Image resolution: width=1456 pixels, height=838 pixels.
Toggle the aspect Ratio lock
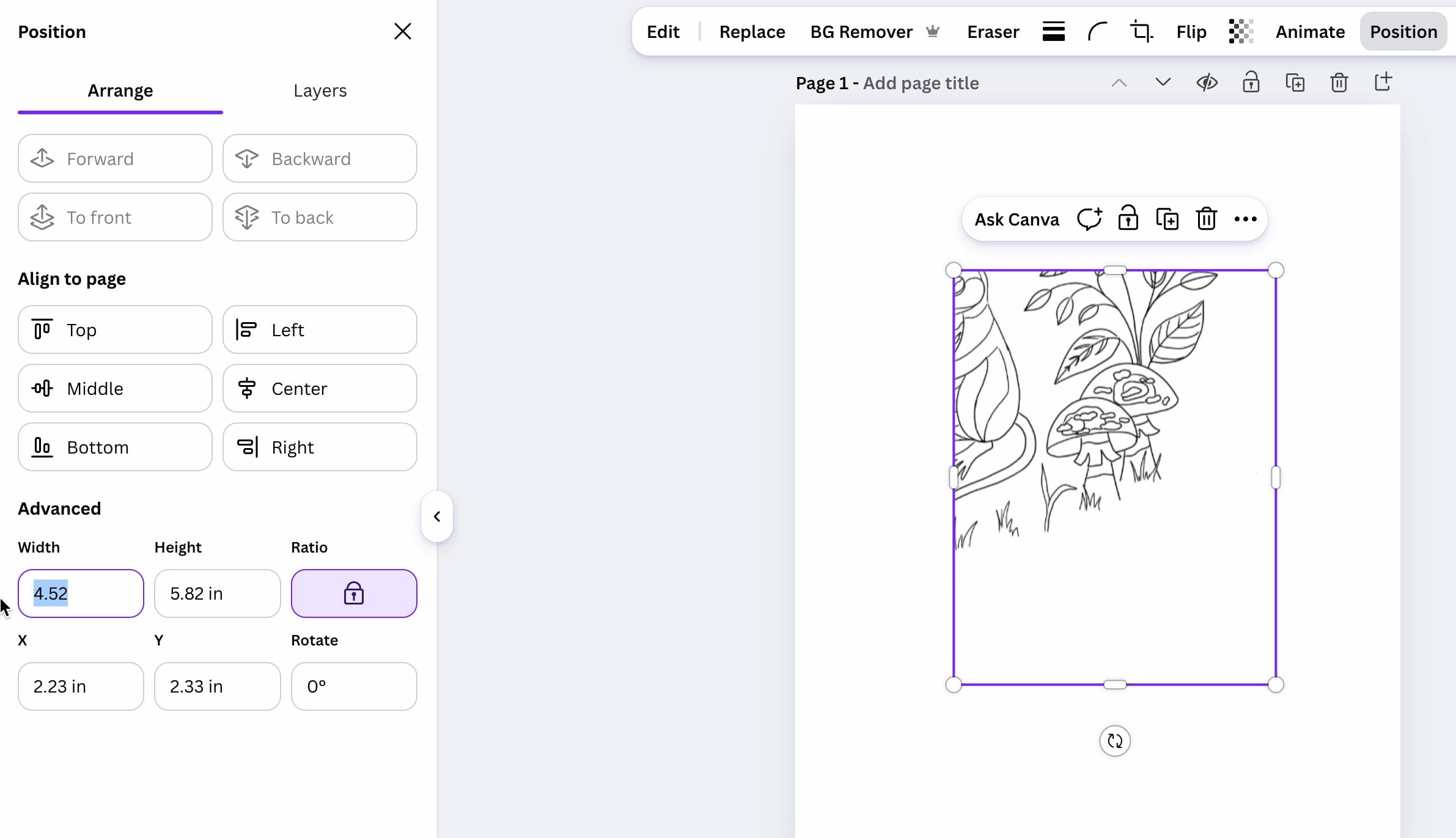[354, 594]
